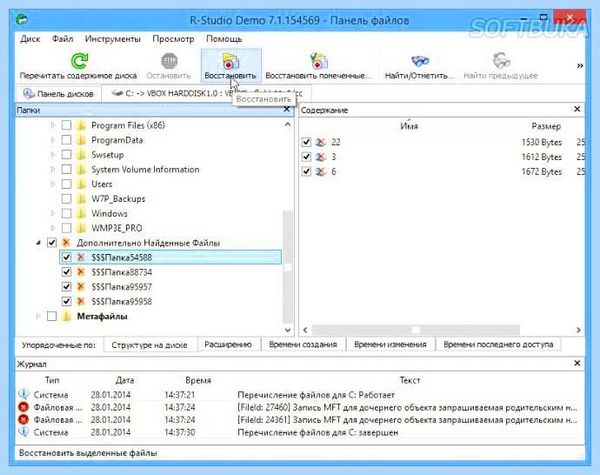The height and width of the screenshot is (475, 600).
Task: Expand the Program Files (x86) tree node
Action: click(x=53, y=125)
